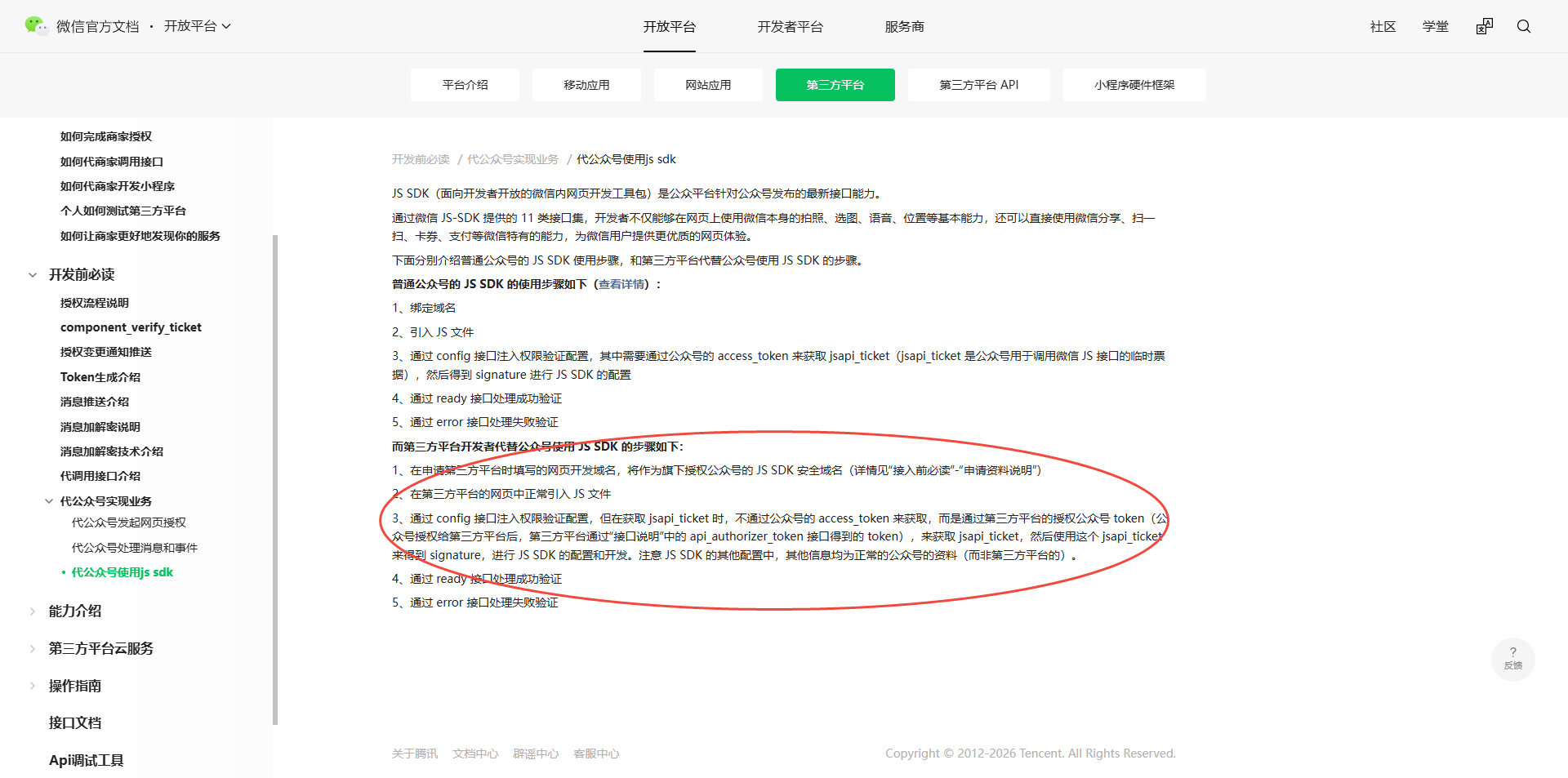Click the sidebar vertical scrollbar

(275, 479)
